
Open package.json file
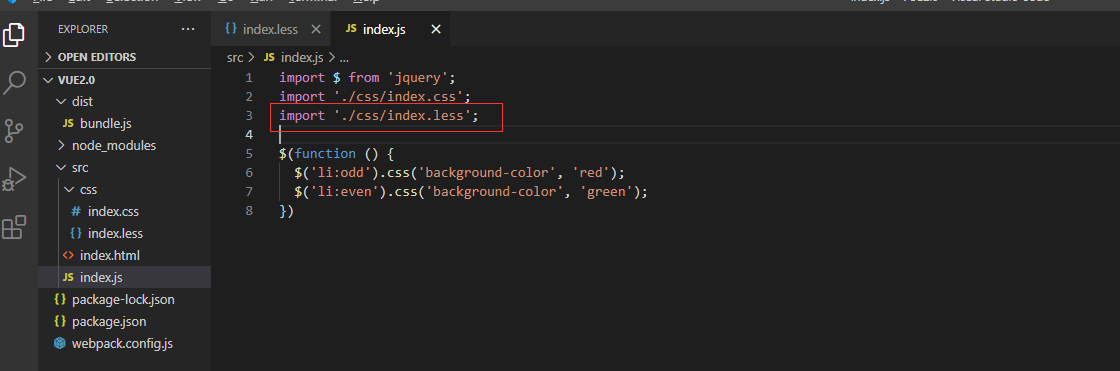124,322
